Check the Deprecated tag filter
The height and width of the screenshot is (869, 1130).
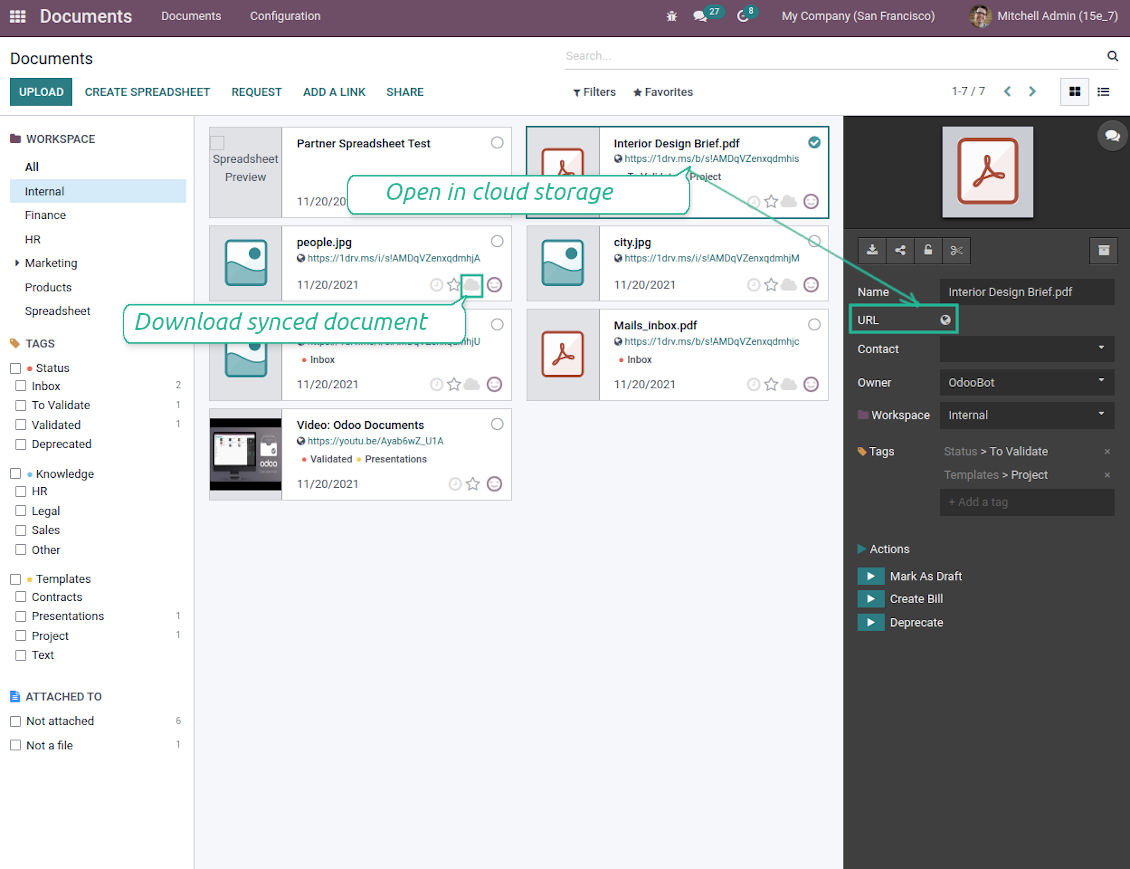[x=21, y=444]
